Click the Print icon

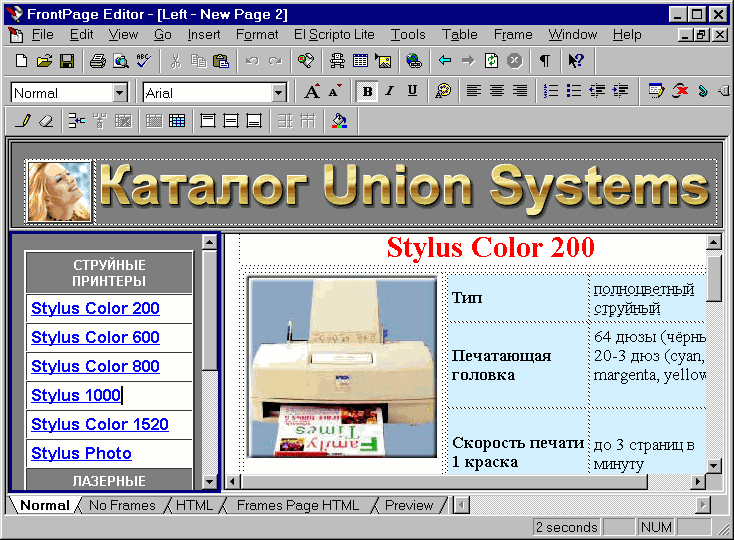point(98,61)
